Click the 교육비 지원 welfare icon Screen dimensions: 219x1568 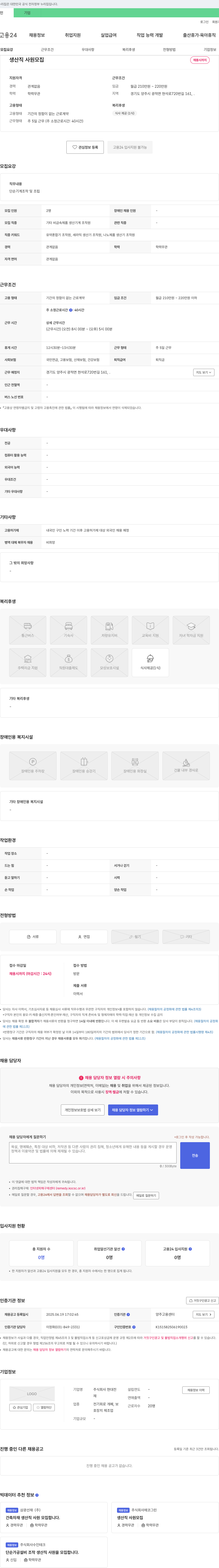pos(150,630)
